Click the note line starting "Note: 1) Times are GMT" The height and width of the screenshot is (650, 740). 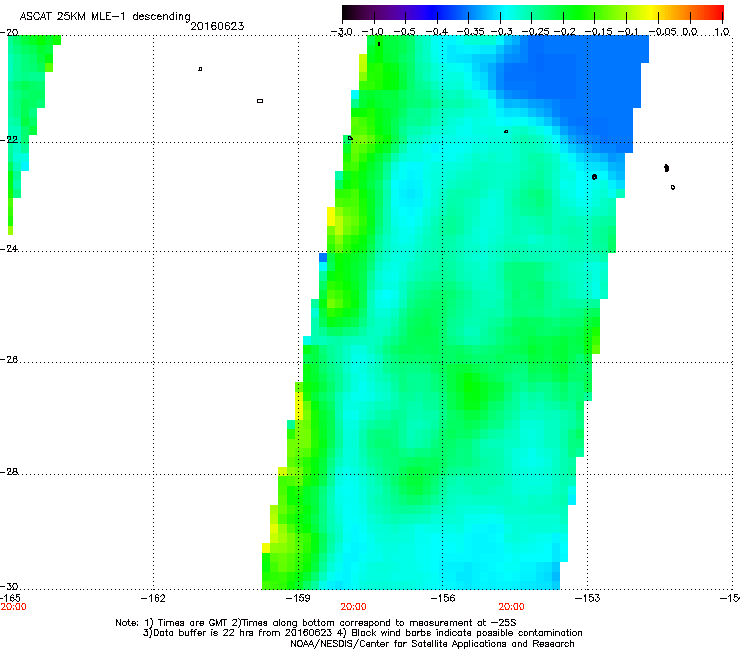point(316,623)
